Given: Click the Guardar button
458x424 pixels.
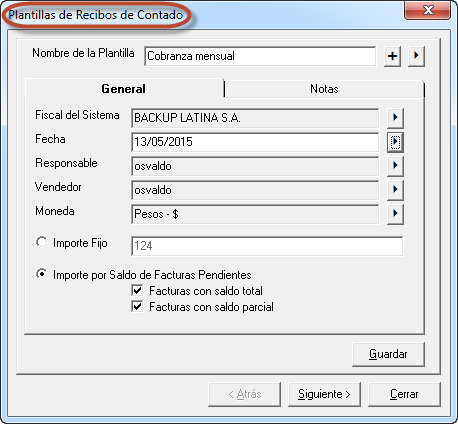Looking at the screenshot, I should point(388,354).
